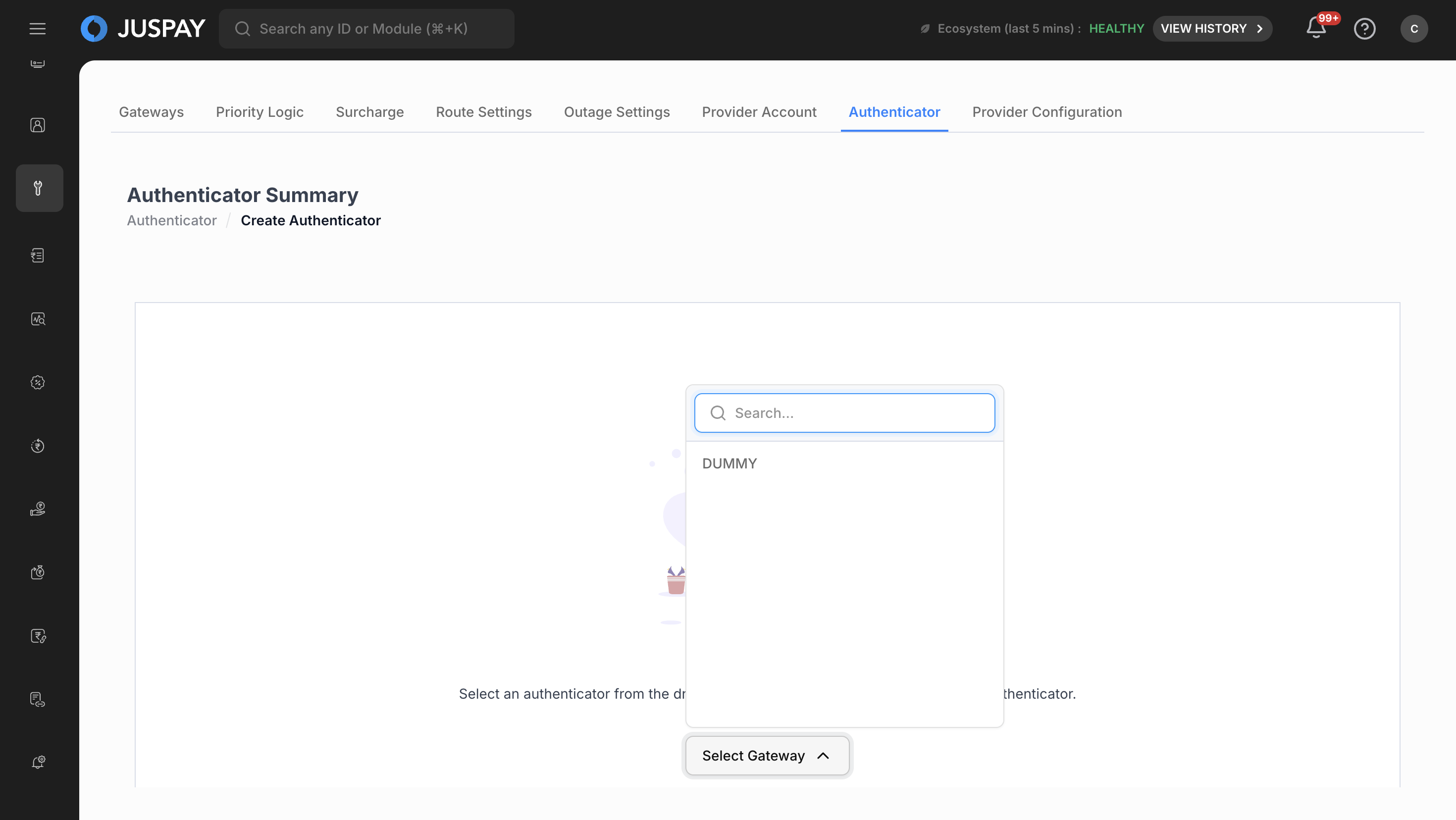Open the hamburger menu

coord(37,28)
